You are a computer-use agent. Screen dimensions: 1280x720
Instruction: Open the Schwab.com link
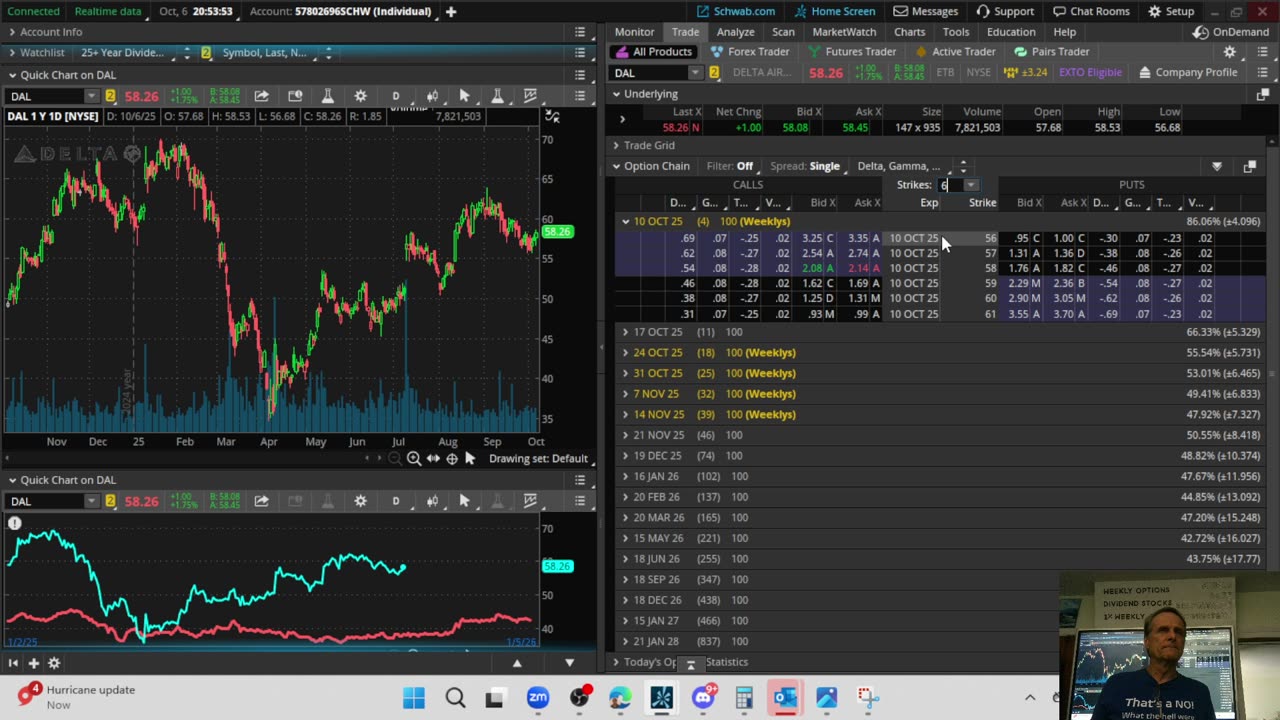pos(736,11)
